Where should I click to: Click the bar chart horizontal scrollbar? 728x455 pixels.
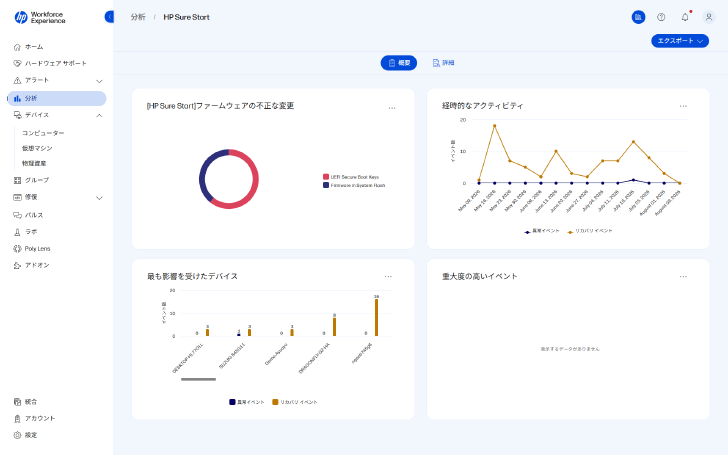(x=198, y=379)
